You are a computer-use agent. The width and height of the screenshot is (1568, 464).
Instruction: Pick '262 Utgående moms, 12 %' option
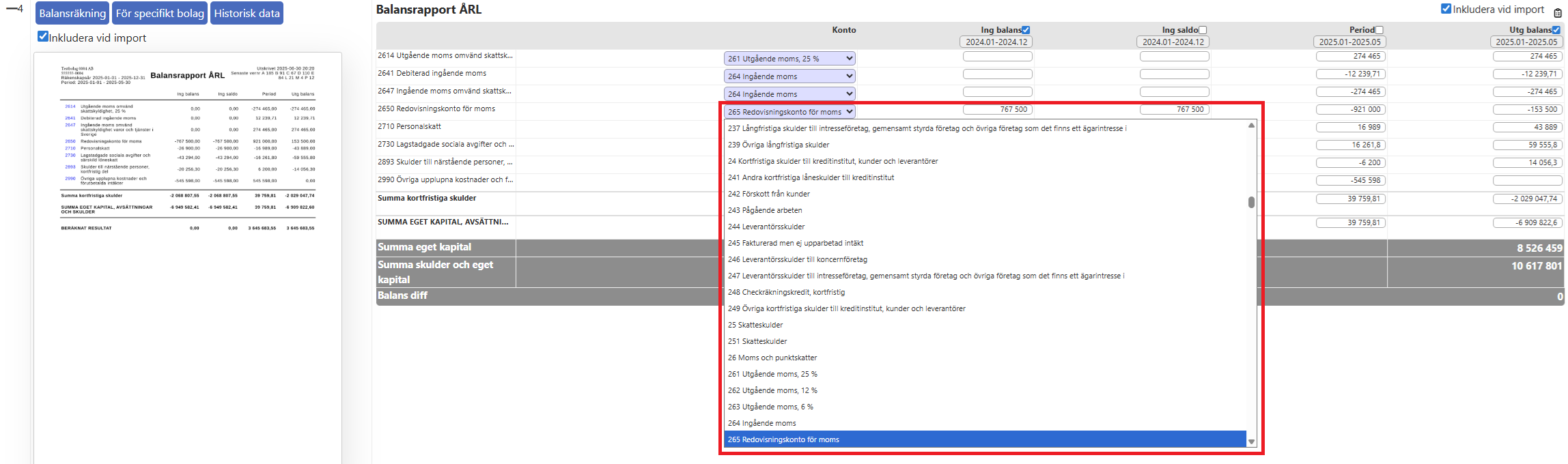pos(772,390)
